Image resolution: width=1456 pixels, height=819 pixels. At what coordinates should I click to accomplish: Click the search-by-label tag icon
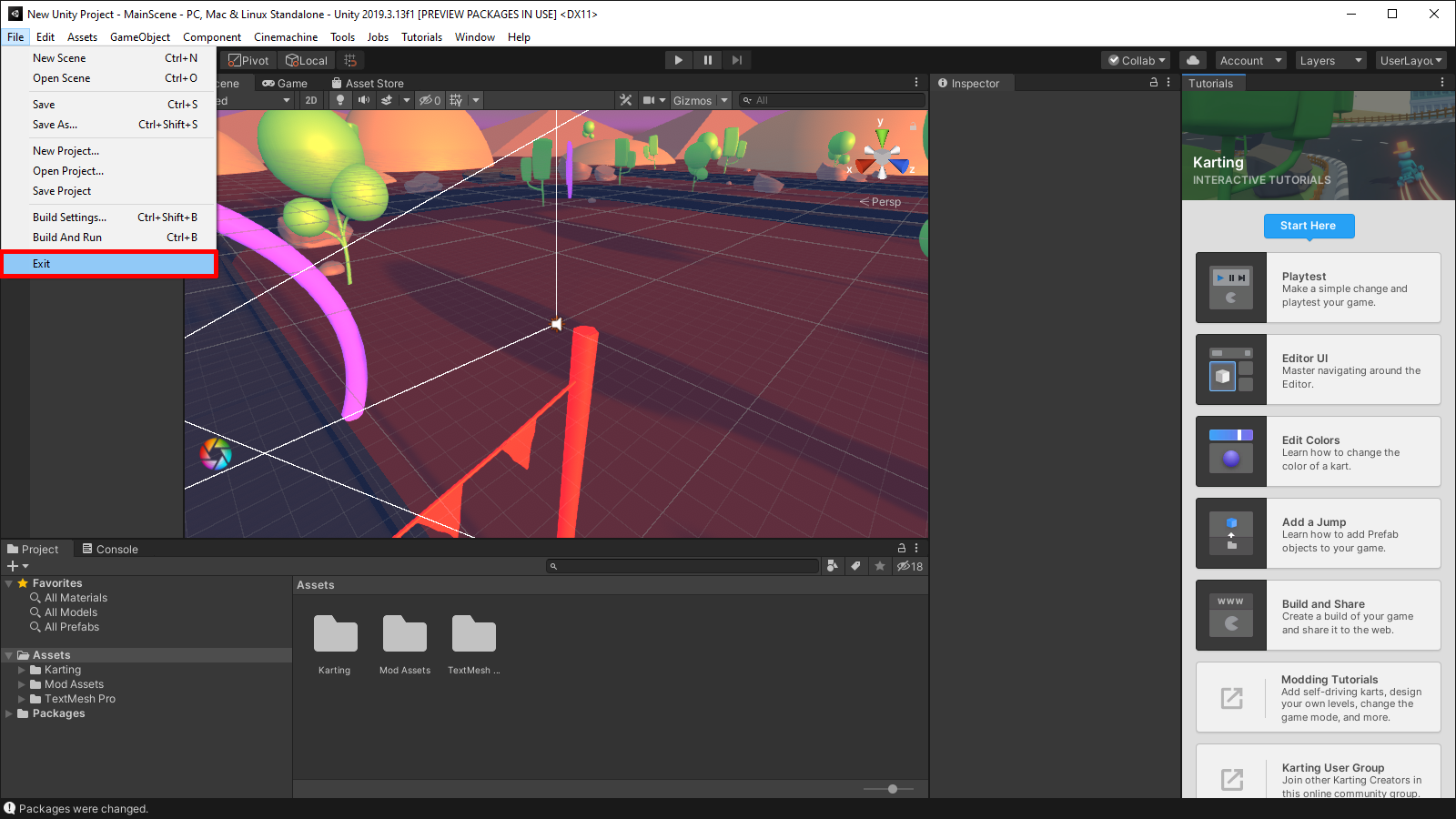pos(855,566)
